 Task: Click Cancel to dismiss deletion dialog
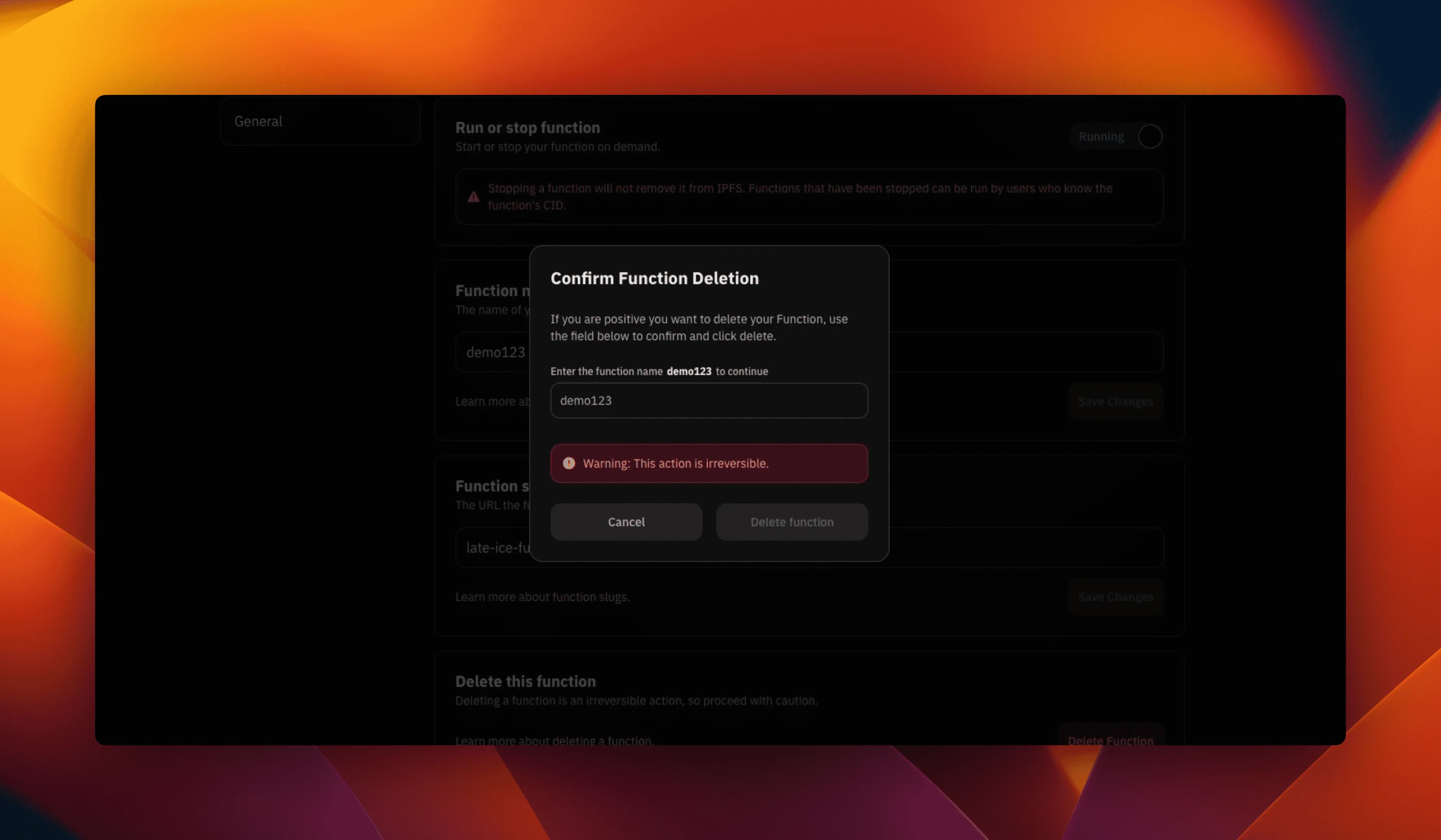626,522
